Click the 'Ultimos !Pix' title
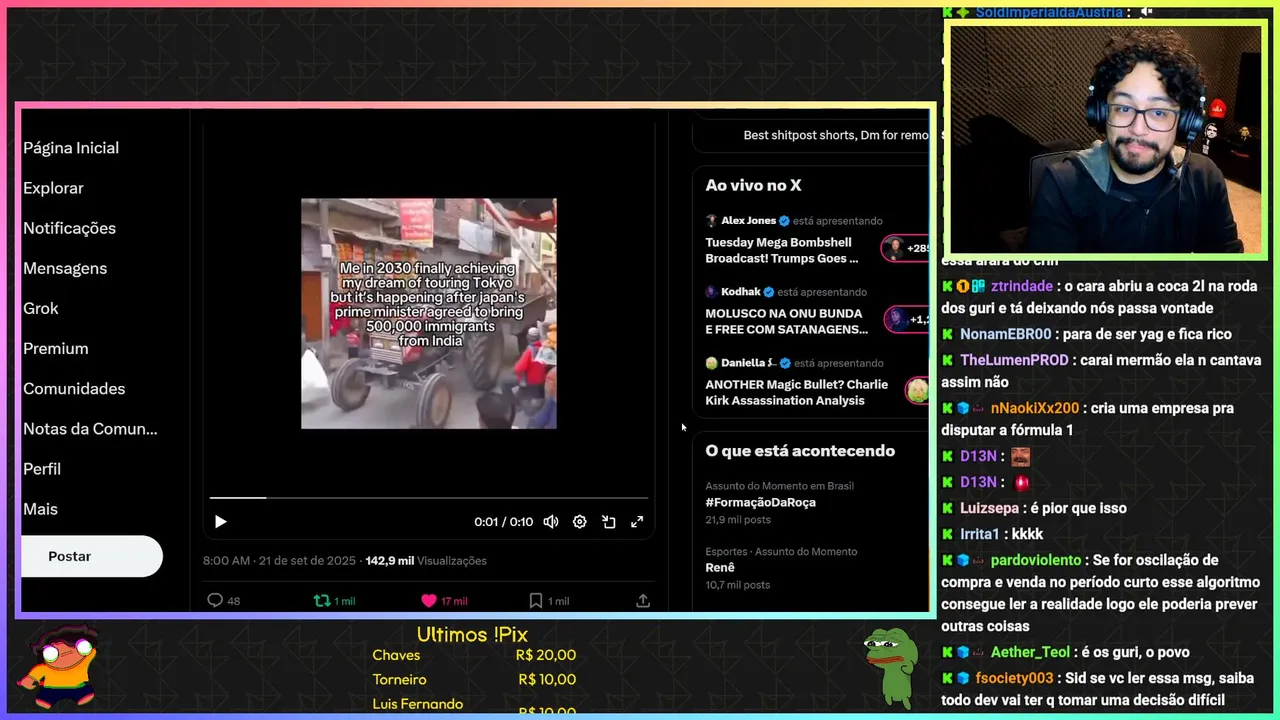This screenshot has height=720, width=1280. [472, 635]
